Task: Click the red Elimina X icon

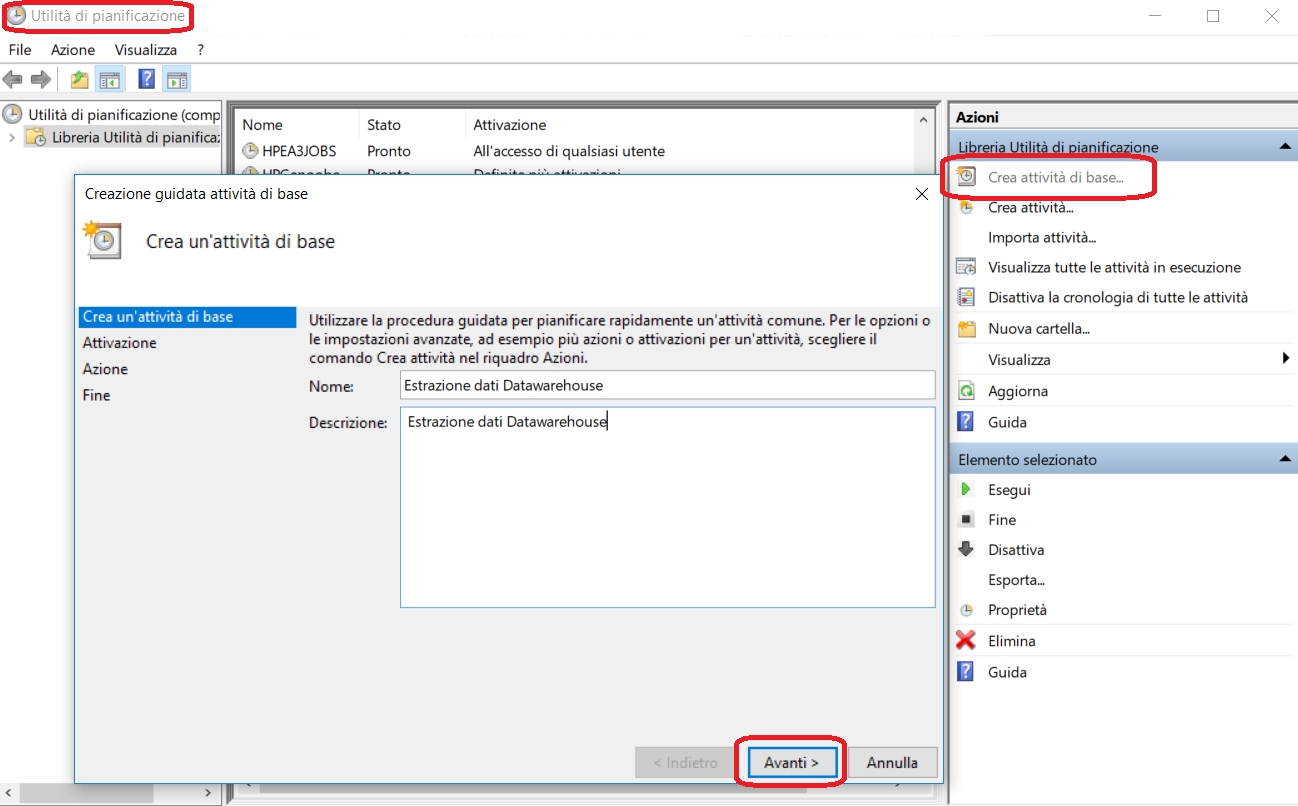Action: (966, 640)
